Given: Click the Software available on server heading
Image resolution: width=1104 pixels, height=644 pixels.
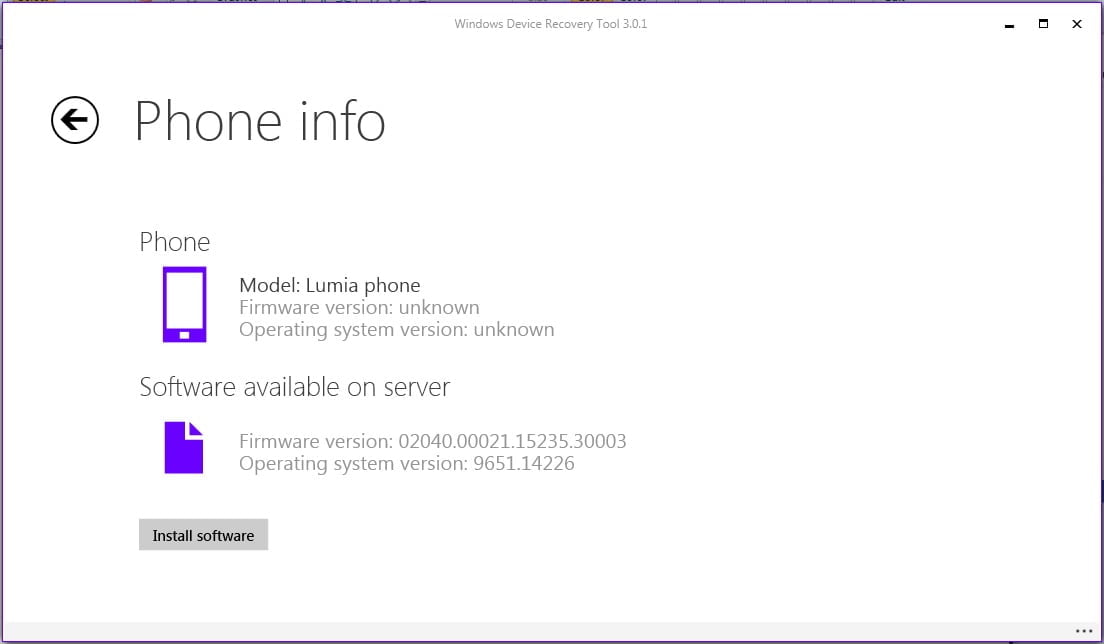Looking at the screenshot, I should coord(295,387).
